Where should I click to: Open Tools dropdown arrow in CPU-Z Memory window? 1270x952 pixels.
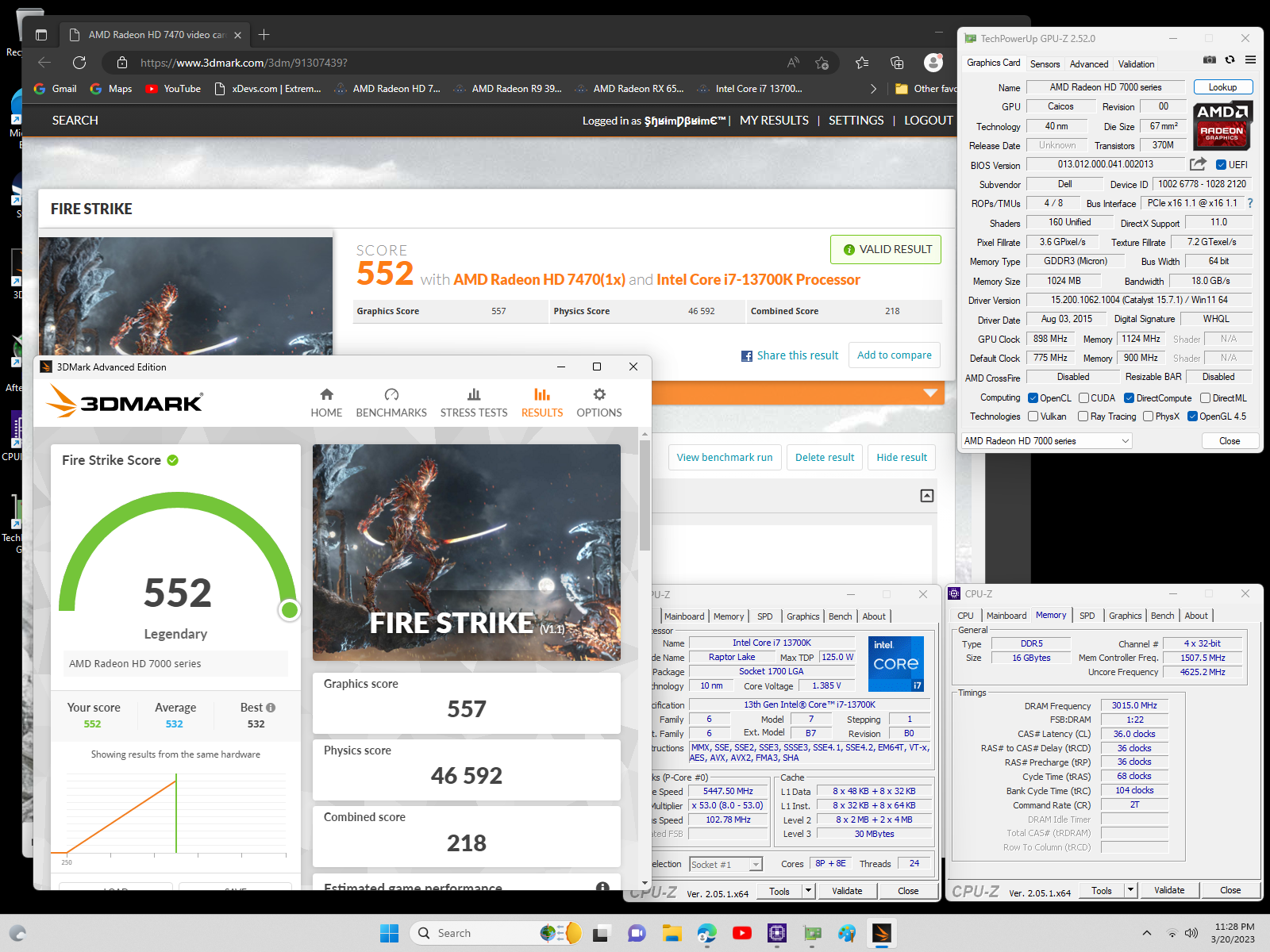point(1130,890)
